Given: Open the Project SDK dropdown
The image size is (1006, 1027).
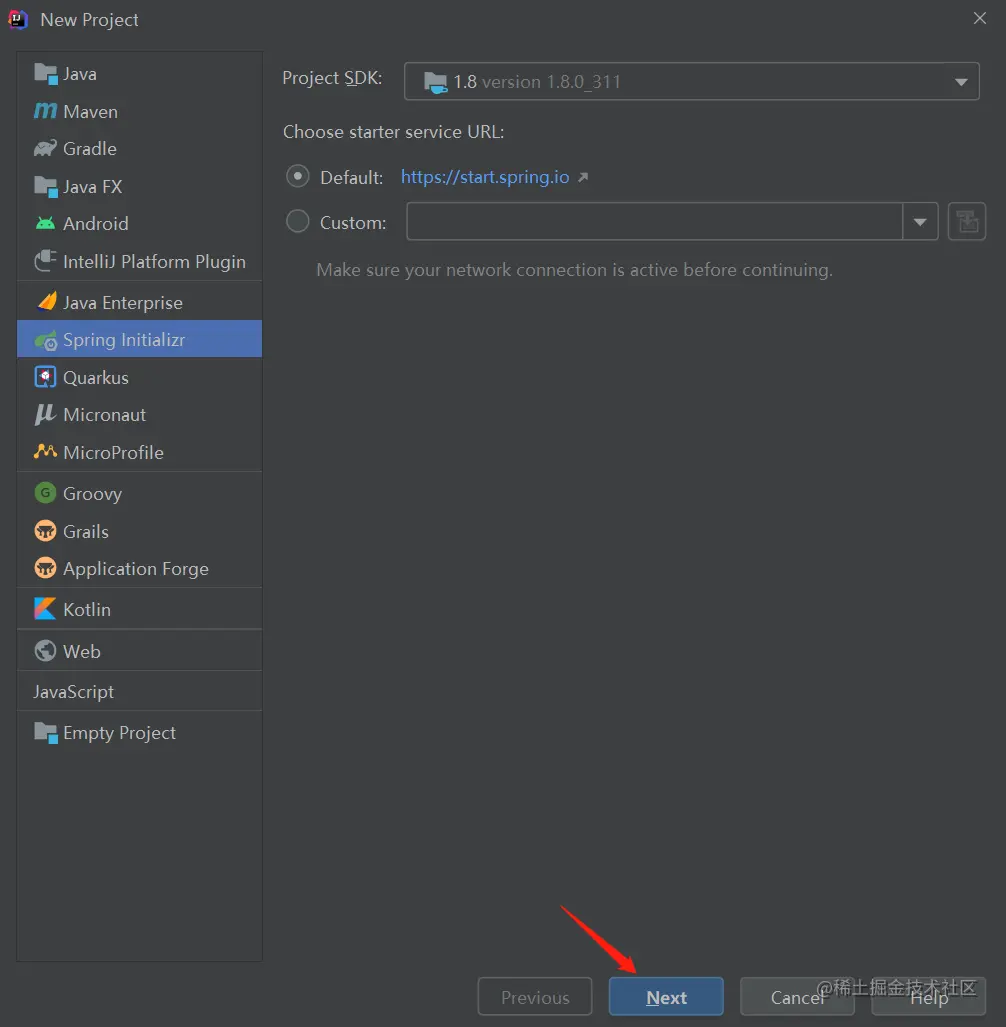Looking at the screenshot, I should coord(692,81).
